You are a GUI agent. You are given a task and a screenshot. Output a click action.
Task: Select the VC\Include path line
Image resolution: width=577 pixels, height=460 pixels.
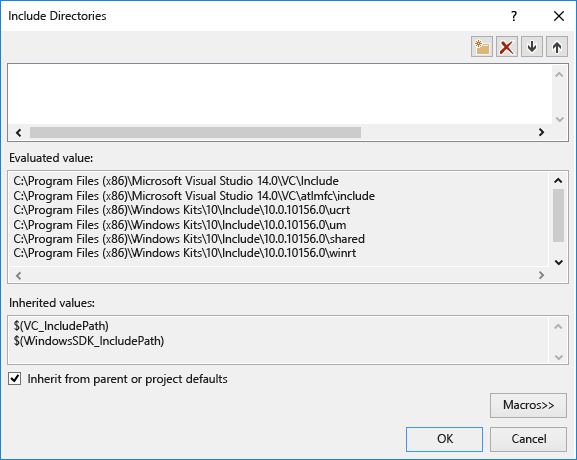[x=176, y=181]
